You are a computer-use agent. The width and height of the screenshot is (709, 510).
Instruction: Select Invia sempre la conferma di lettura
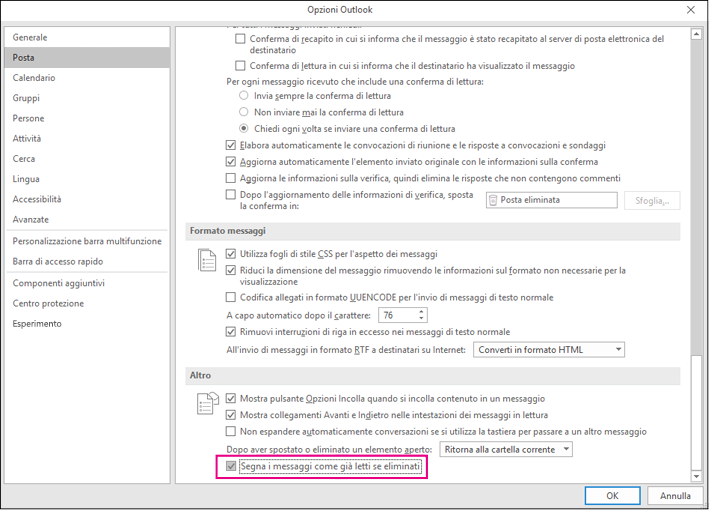[x=244, y=95]
